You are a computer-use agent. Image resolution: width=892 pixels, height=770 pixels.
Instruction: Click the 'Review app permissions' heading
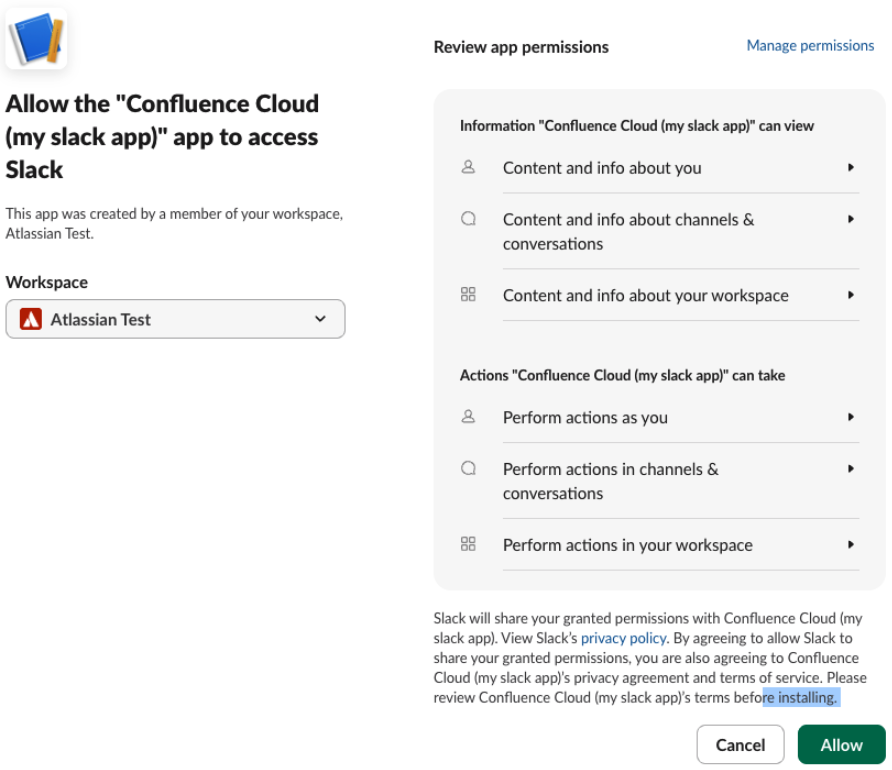tap(521, 47)
